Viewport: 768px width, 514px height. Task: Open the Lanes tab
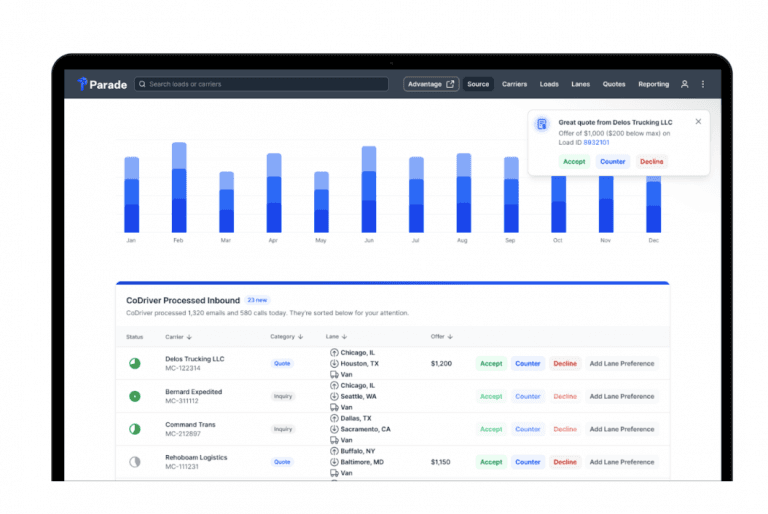click(x=580, y=84)
